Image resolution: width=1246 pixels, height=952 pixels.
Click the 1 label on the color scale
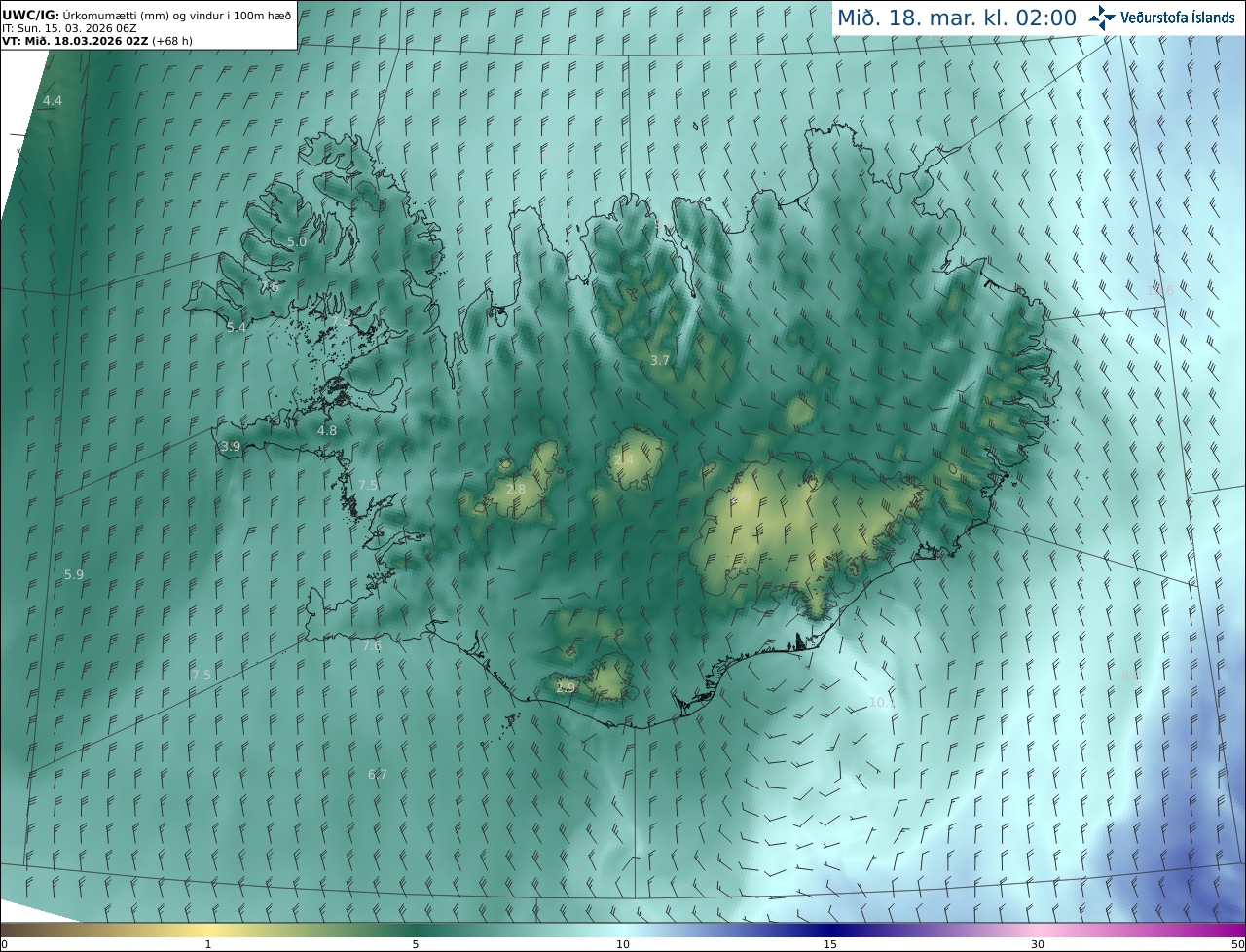tap(208, 944)
